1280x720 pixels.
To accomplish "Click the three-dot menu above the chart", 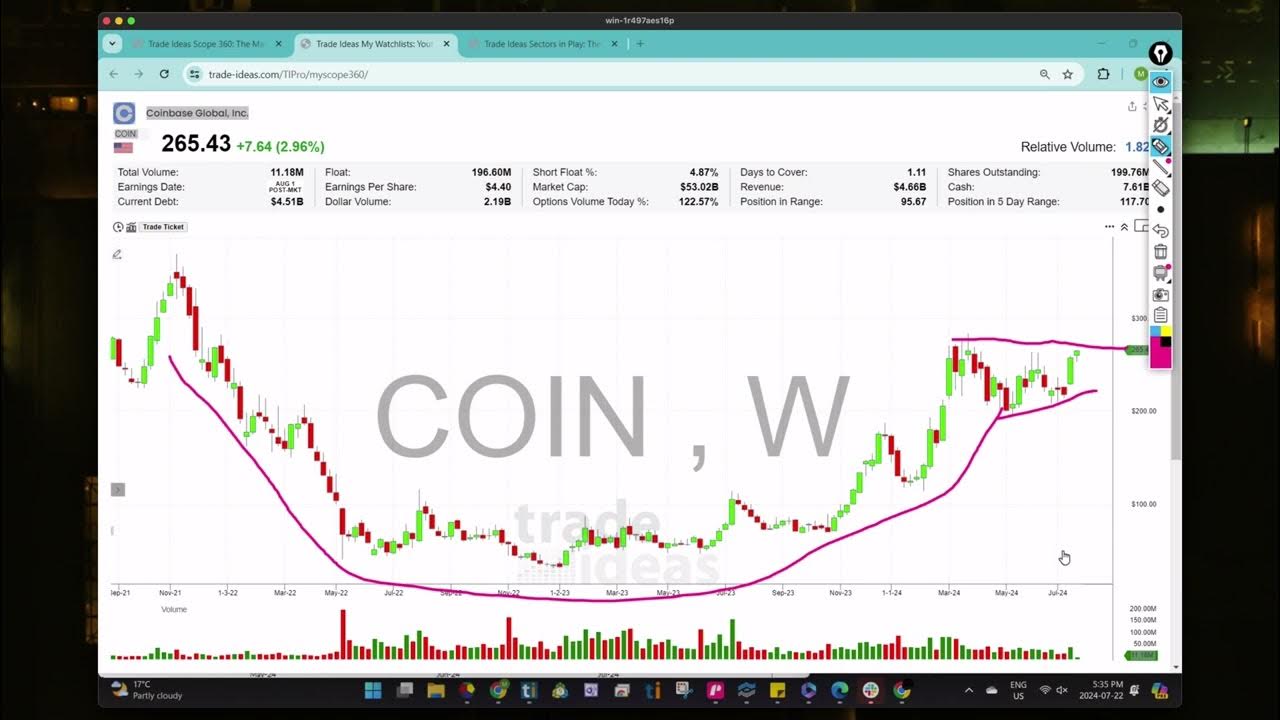I will [1109, 227].
